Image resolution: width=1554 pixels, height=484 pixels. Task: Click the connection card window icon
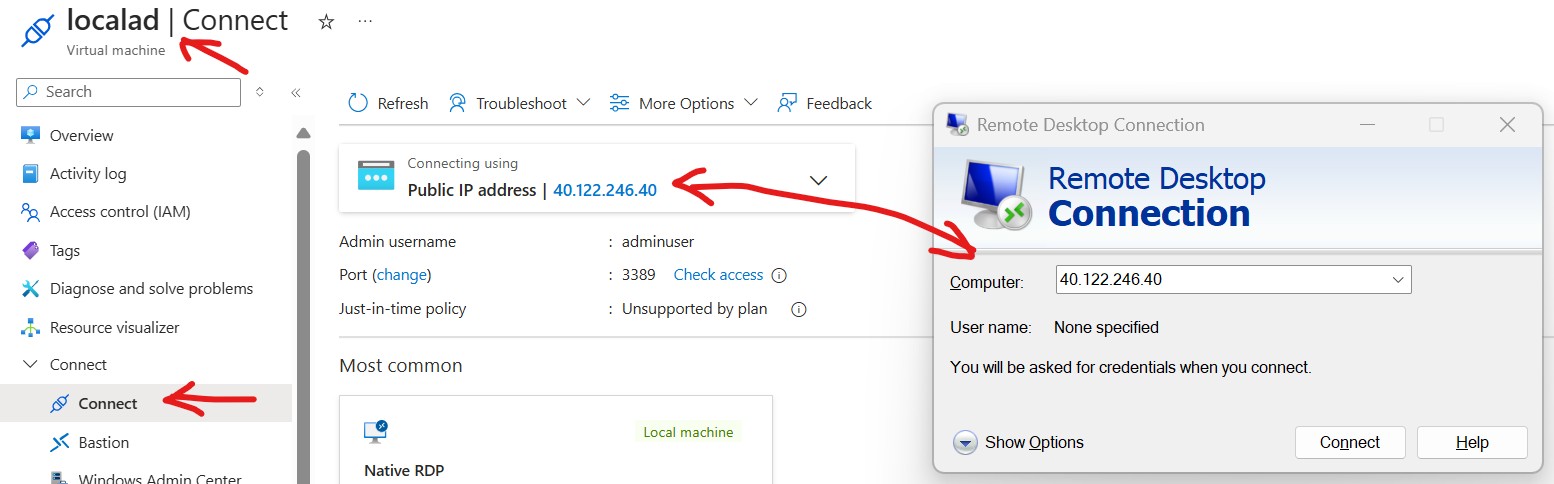coord(376,176)
